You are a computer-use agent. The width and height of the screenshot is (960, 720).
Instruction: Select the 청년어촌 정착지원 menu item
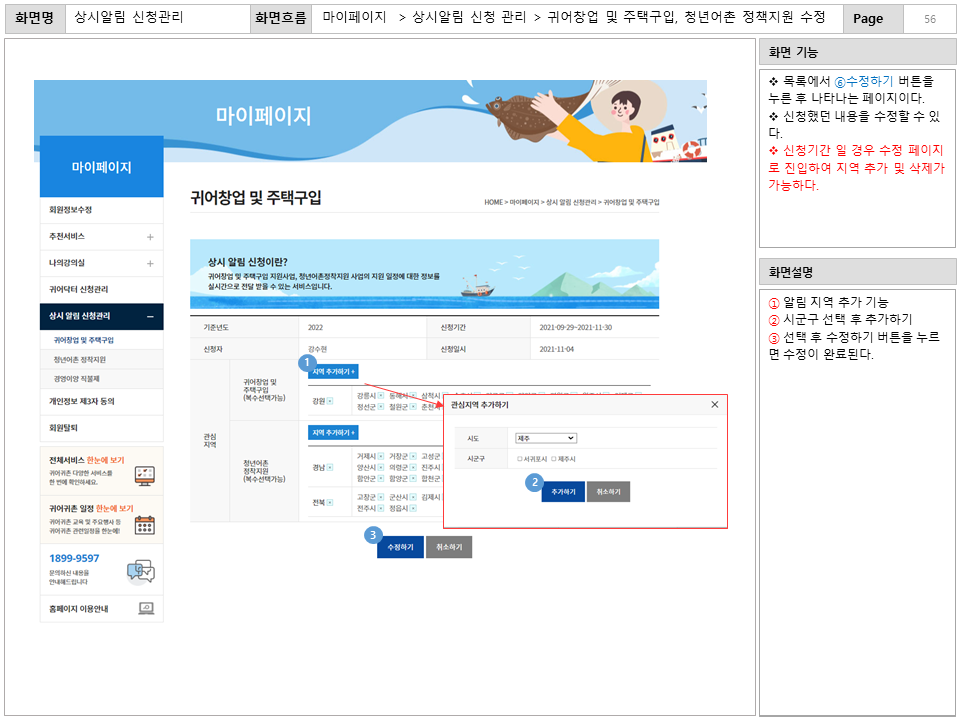click(x=78, y=359)
